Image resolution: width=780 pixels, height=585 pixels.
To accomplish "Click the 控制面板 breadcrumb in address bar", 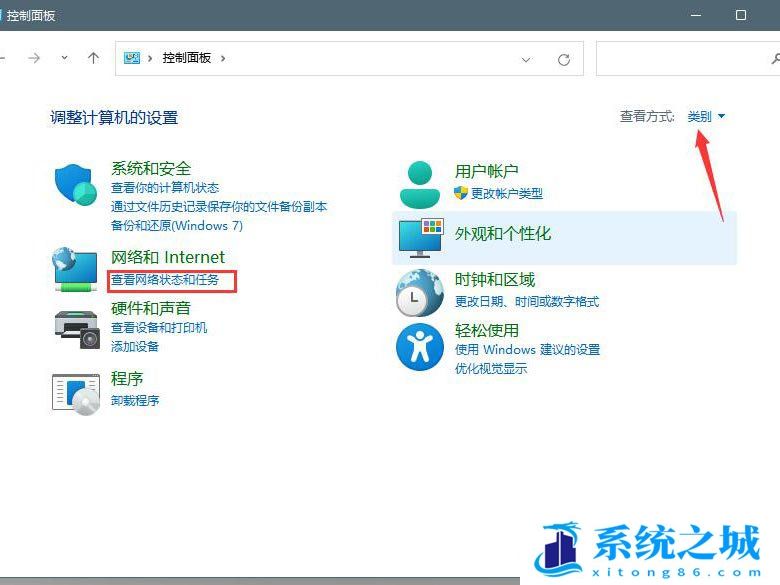I will (186, 59).
